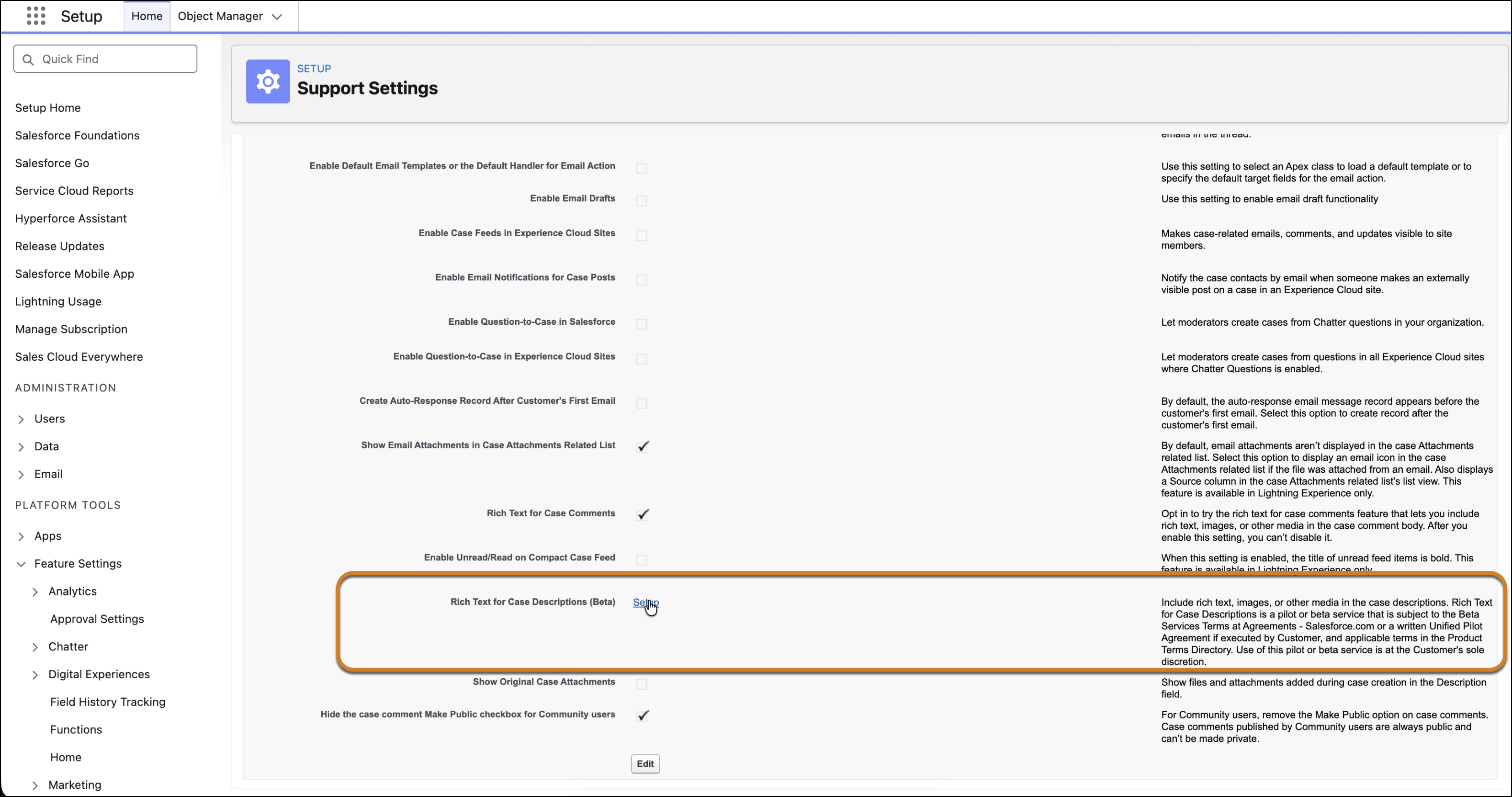Image resolution: width=1512 pixels, height=797 pixels.
Task: Click the Quick Find search icon
Action: click(28, 59)
